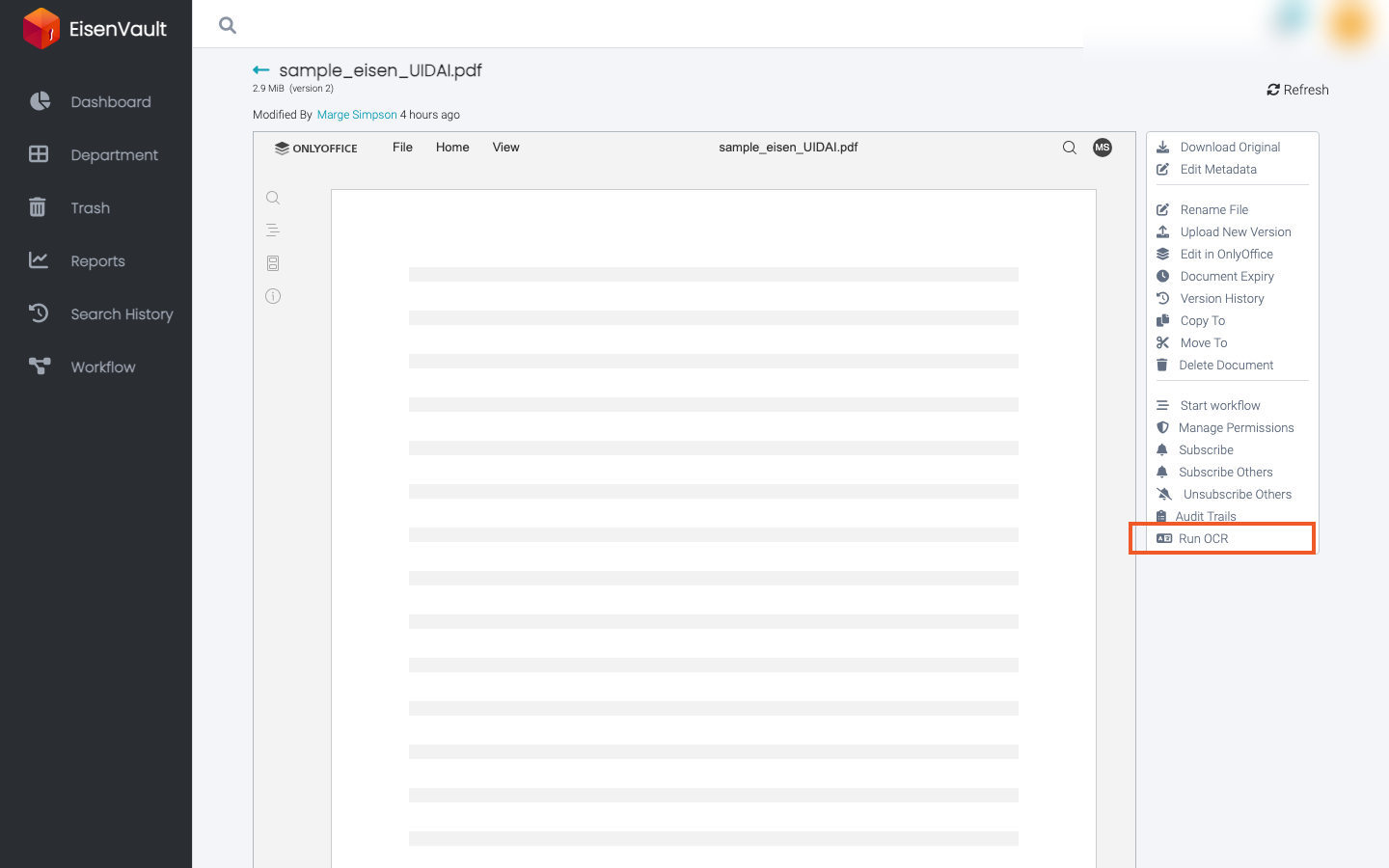Refresh the document view
The height and width of the screenshot is (868, 1389).
click(x=1297, y=90)
